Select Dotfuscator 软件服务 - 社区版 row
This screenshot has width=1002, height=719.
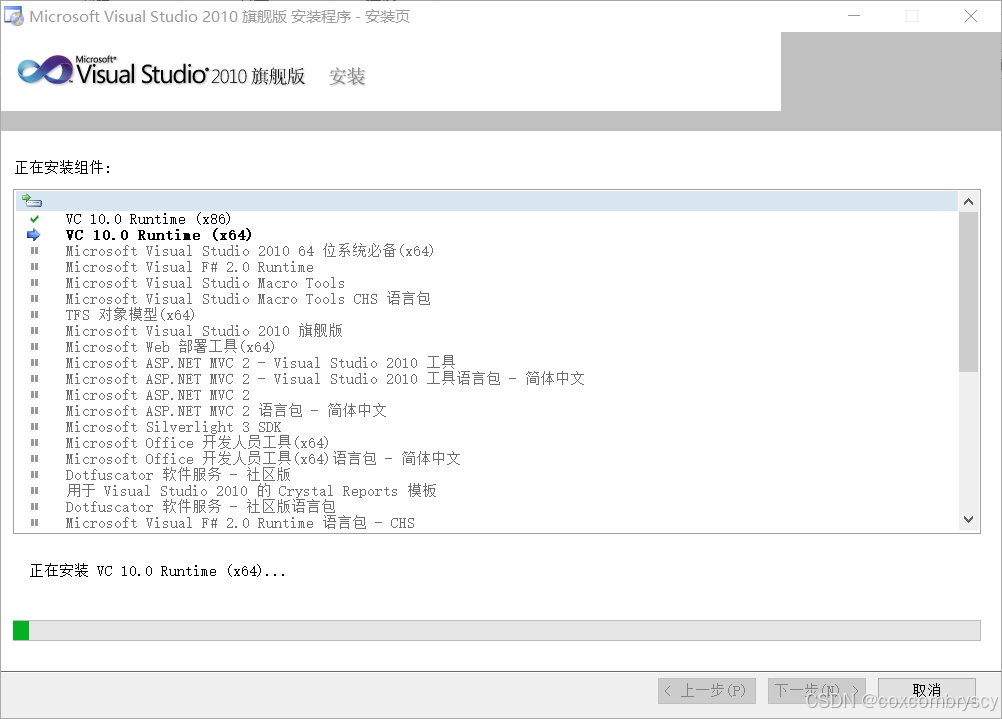[178, 475]
